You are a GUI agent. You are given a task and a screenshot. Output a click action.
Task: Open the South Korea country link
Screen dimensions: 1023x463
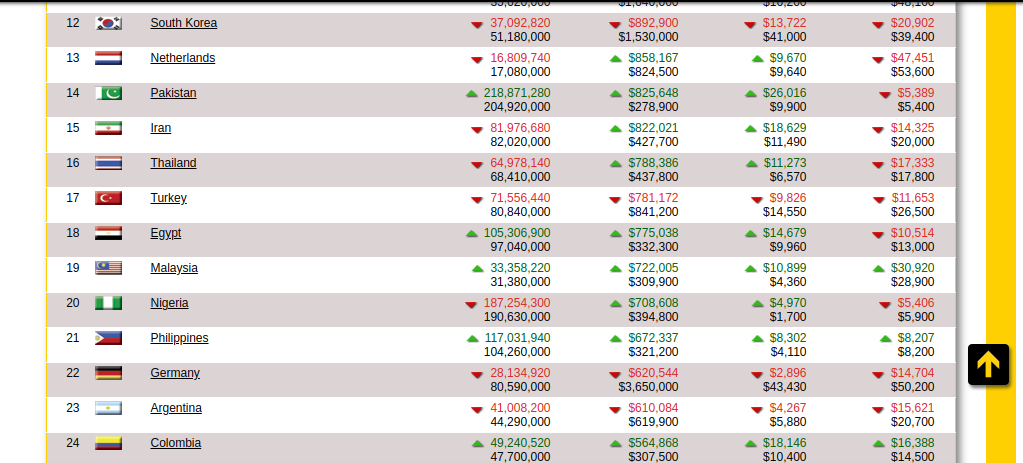click(x=183, y=23)
